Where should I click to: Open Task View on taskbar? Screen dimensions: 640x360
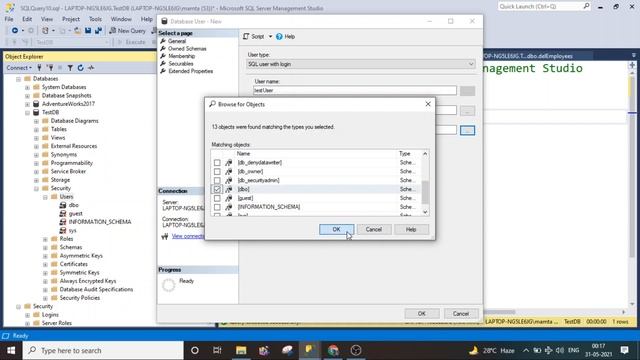click(217, 350)
